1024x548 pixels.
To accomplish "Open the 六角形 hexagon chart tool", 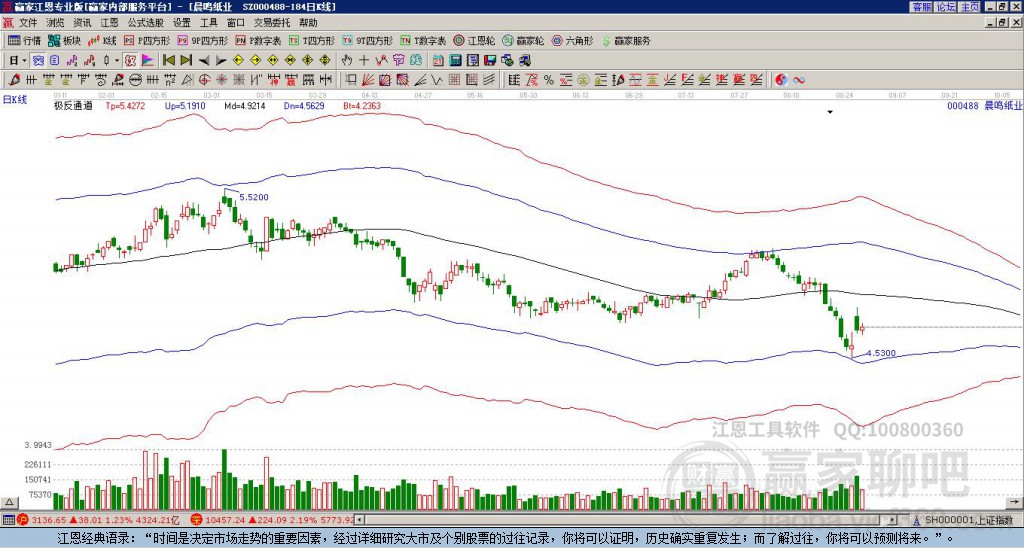I will pyautogui.click(x=572, y=40).
